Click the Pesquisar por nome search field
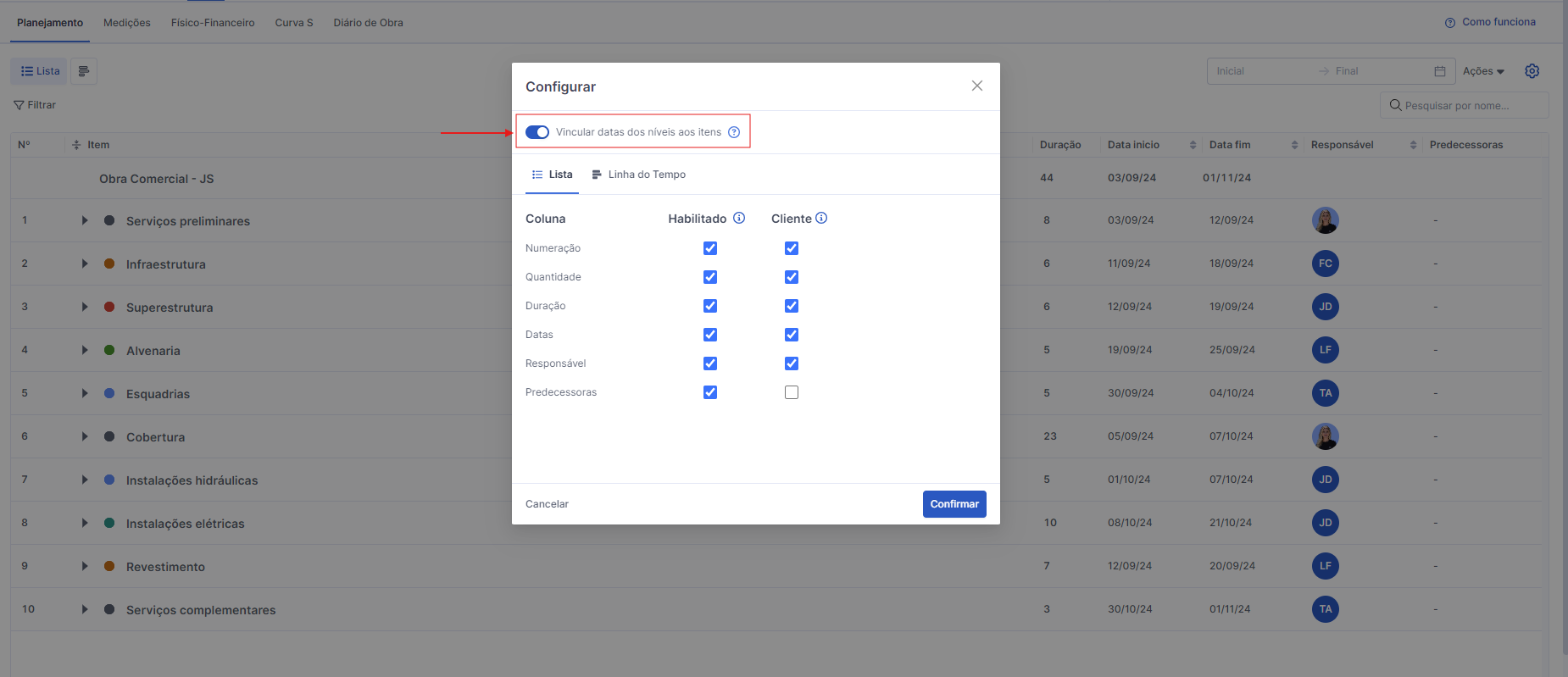The image size is (1568, 677). (1465, 106)
